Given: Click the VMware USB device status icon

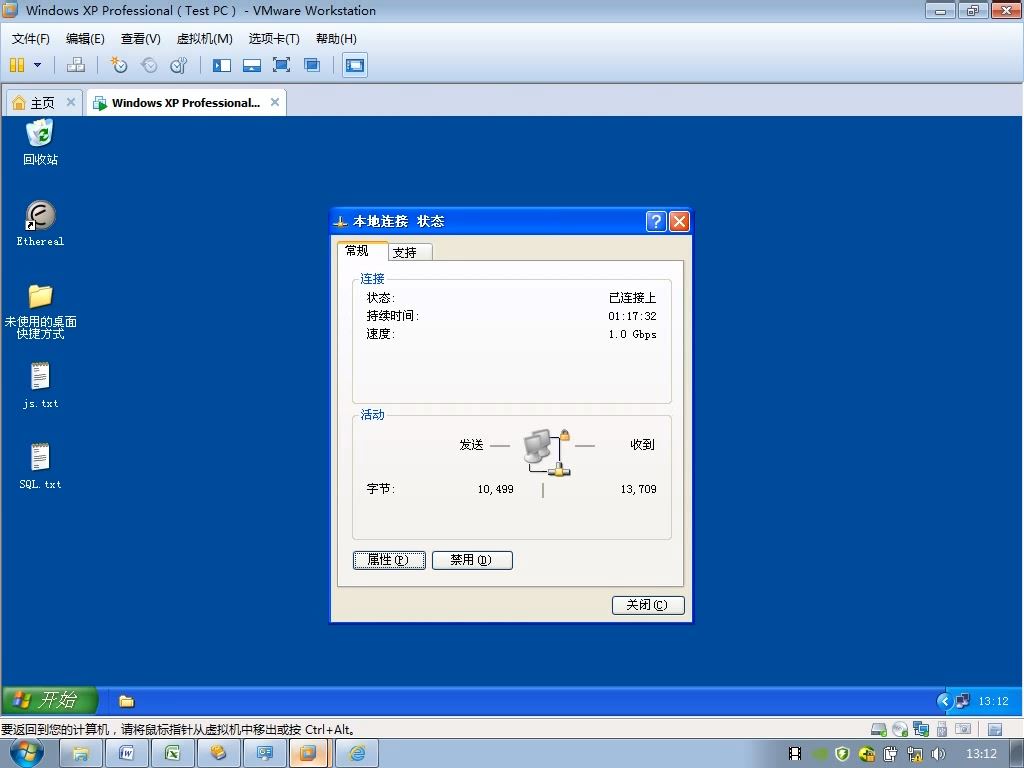Looking at the screenshot, I should [x=942, y=729].
